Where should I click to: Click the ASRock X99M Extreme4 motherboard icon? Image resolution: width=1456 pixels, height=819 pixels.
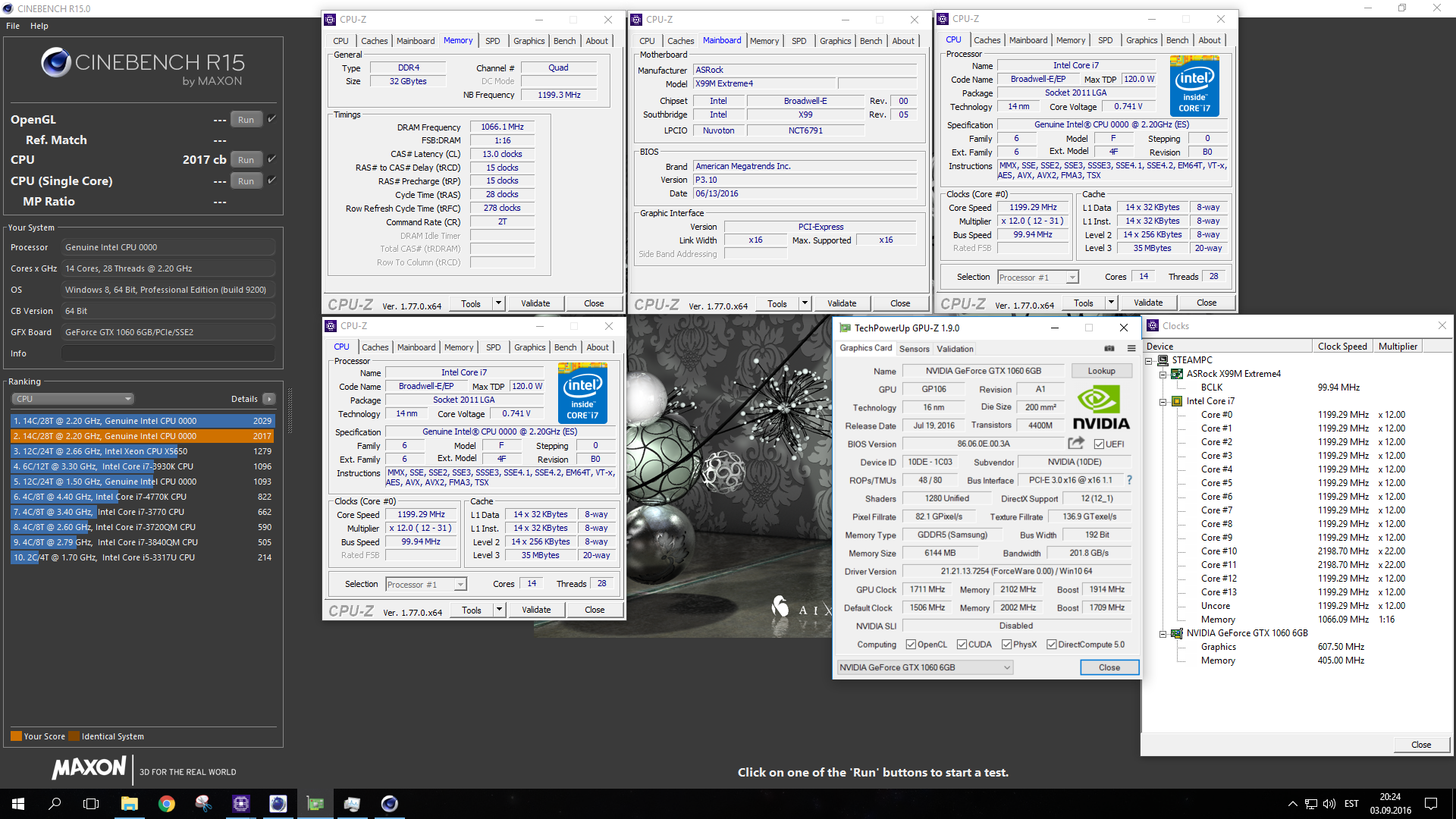pos(1177,374)
